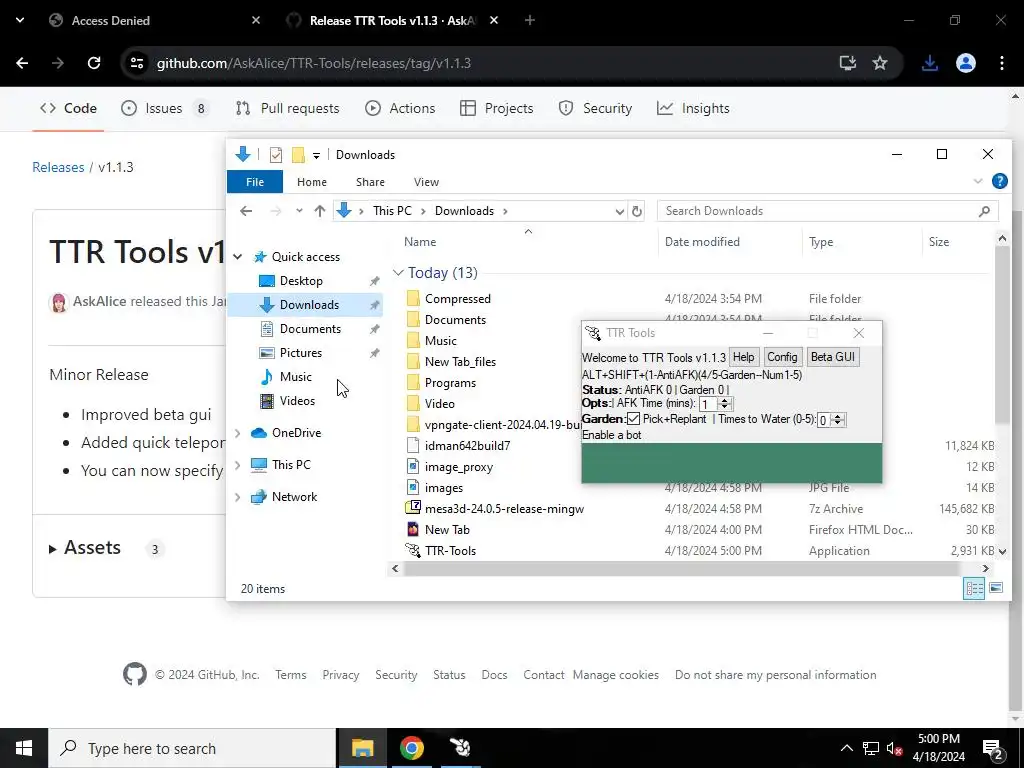This screenshot has width=1024, height=768.
Task: Open the View ribbon tab
Action: [426, 182]
